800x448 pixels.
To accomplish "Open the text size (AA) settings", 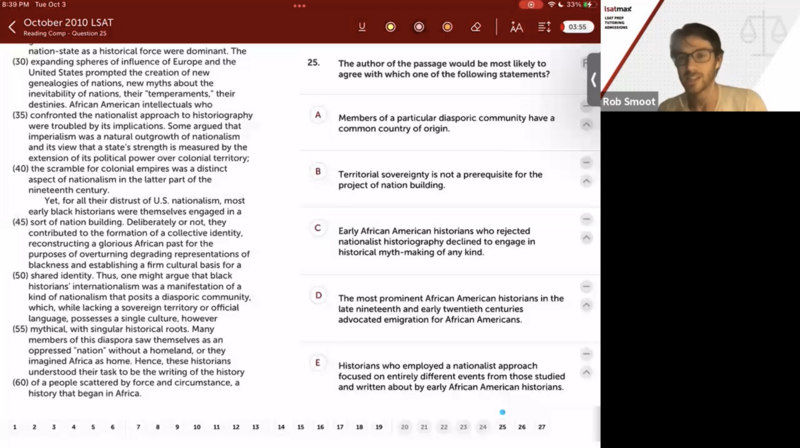I will 516,27.
